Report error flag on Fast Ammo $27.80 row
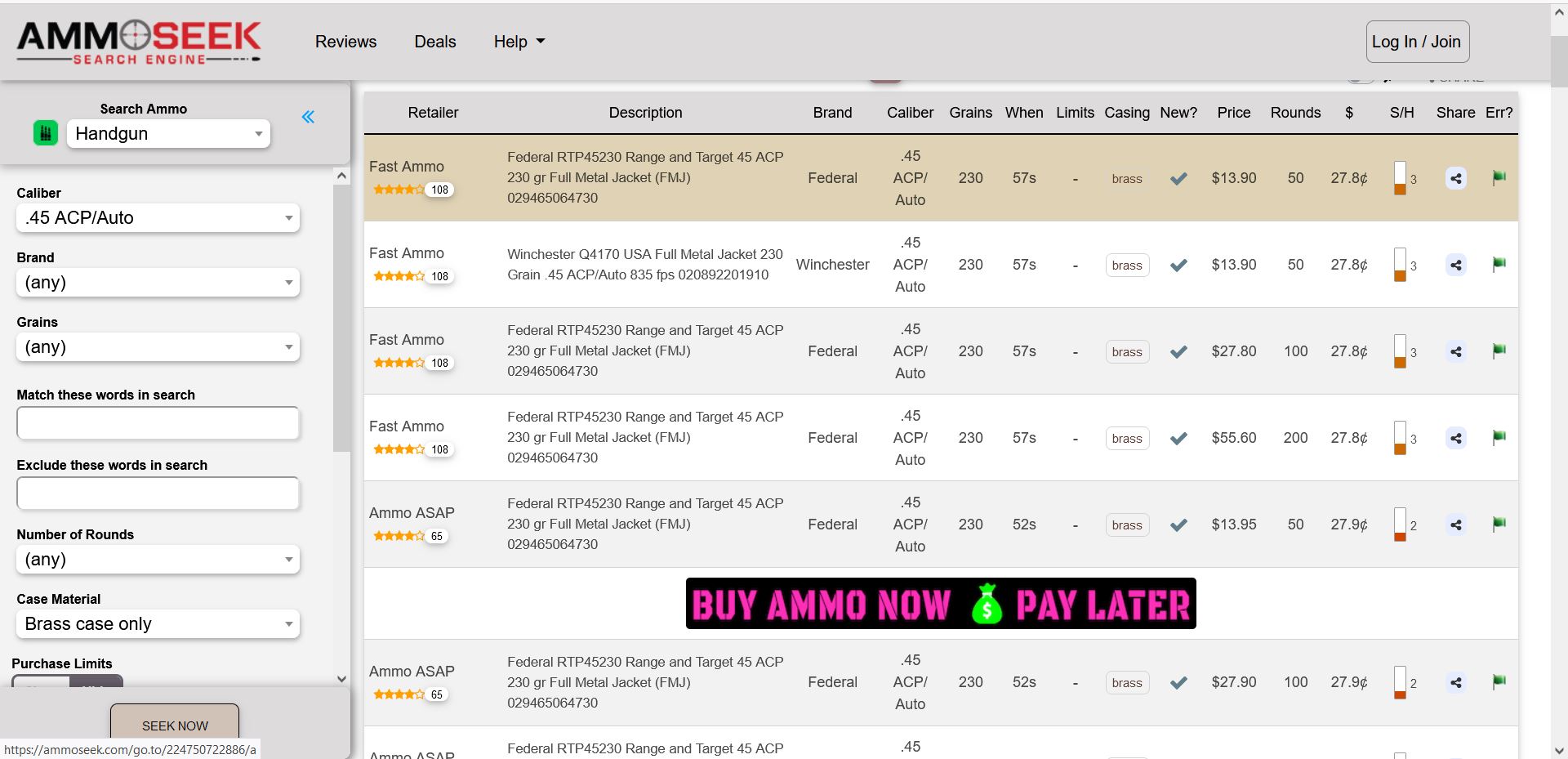Screen dimensions: 1568x759 pyautogui.click(x=1499, y=350)
